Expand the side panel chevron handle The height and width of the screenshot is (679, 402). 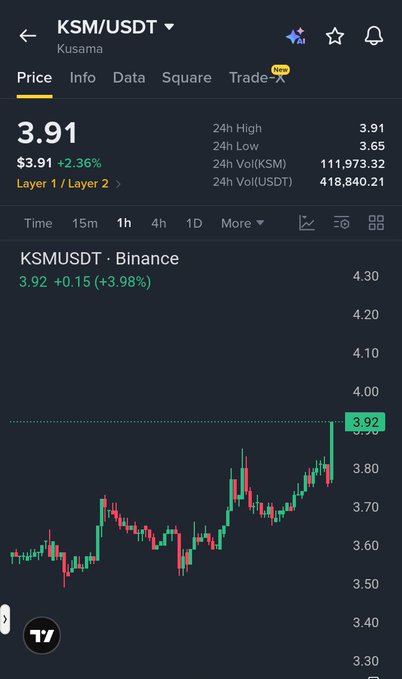coord(5,619)
